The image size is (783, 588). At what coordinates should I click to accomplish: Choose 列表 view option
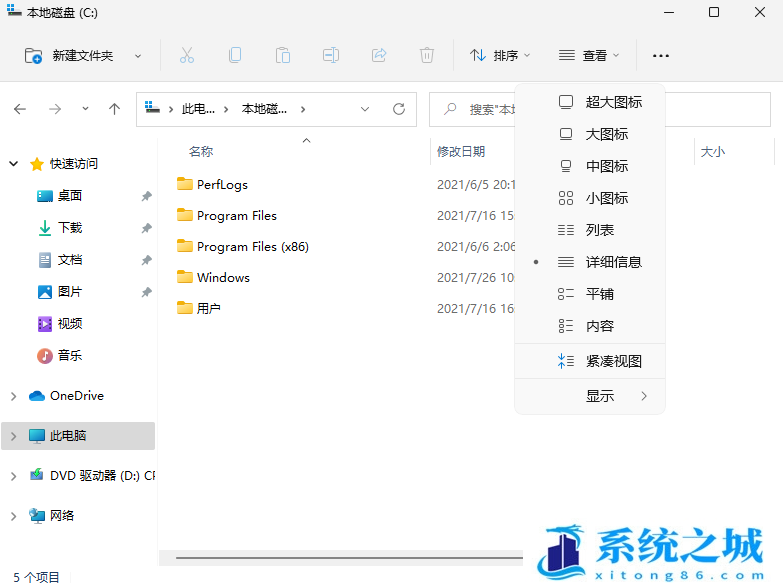pyautogui.click(x=590, y=230)
